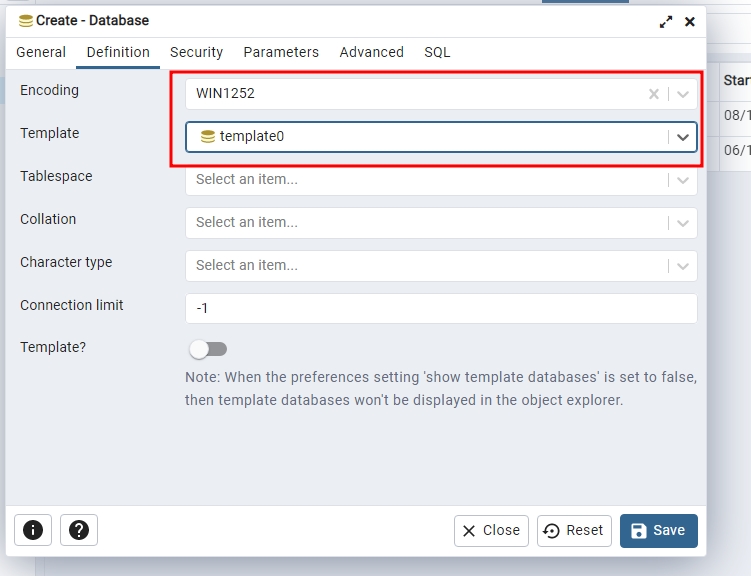
Task: Expand the Encoding dropdown arrow
Action: pos(684,94)
